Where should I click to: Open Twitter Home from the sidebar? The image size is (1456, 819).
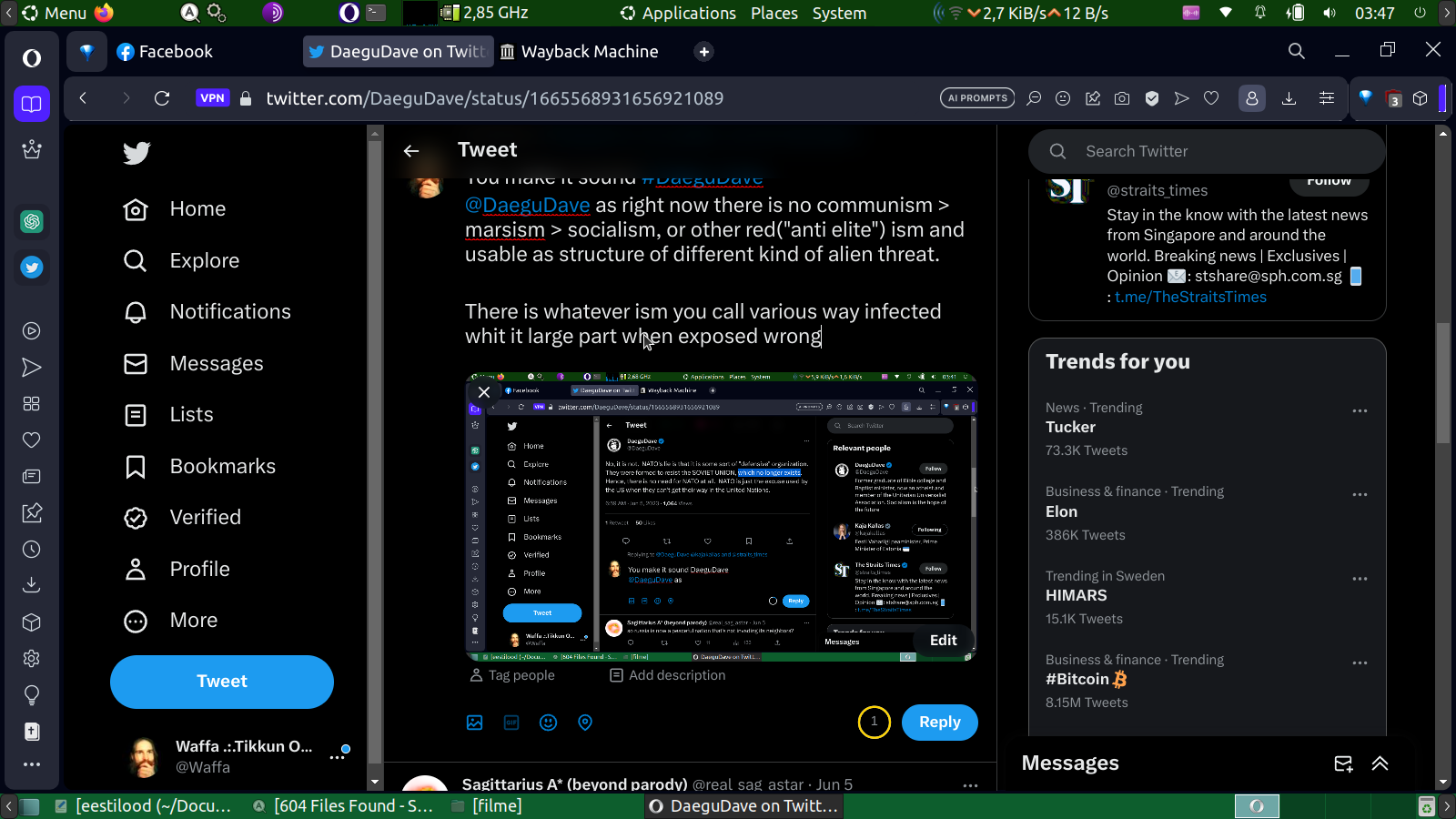tap(175, 209)
